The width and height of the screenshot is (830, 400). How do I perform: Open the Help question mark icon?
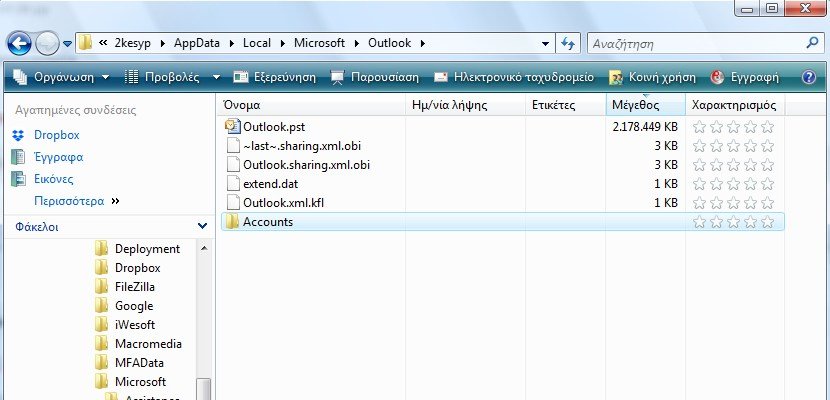808,77
